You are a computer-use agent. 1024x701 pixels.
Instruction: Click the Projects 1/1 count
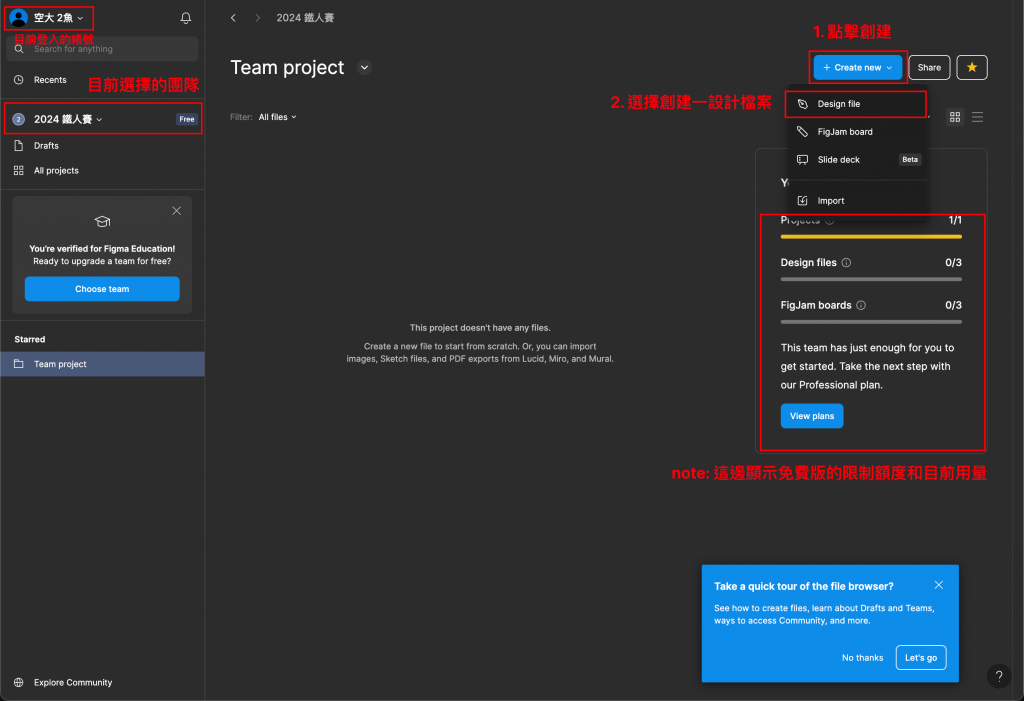pyautogui.click(x=955, y=221)
